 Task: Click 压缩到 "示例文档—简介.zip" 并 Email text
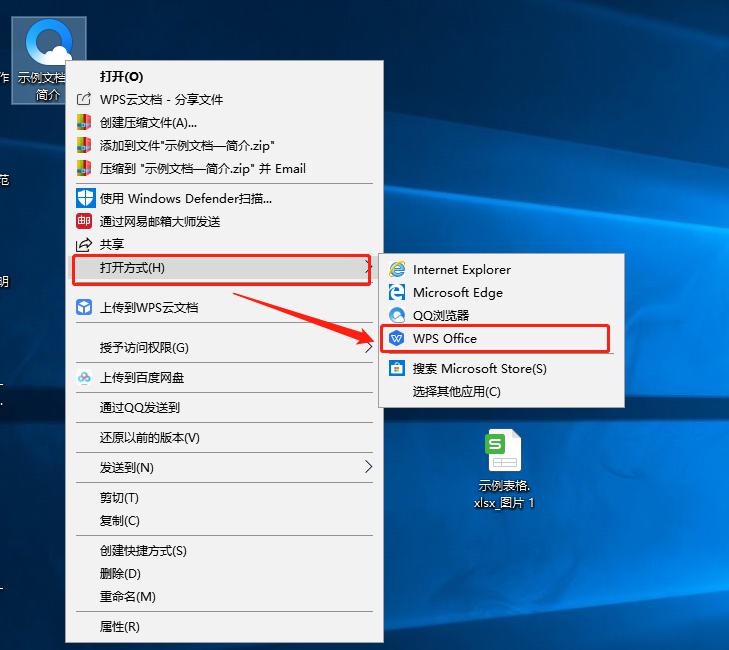pos(203,168)
